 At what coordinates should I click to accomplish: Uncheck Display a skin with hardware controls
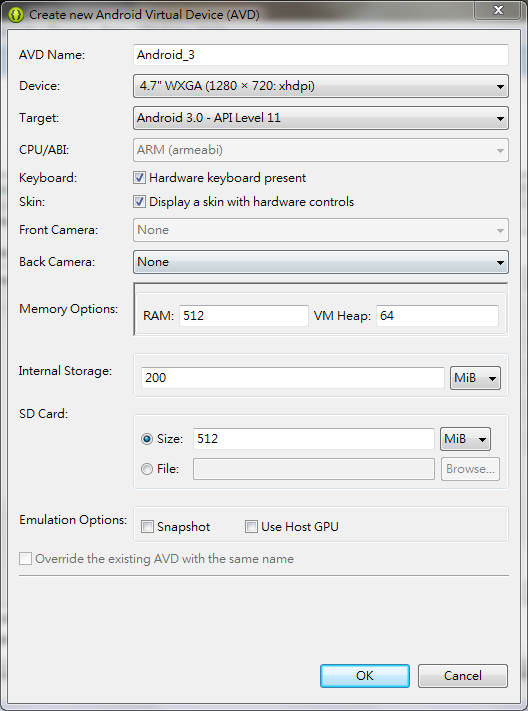coord(139,202)
